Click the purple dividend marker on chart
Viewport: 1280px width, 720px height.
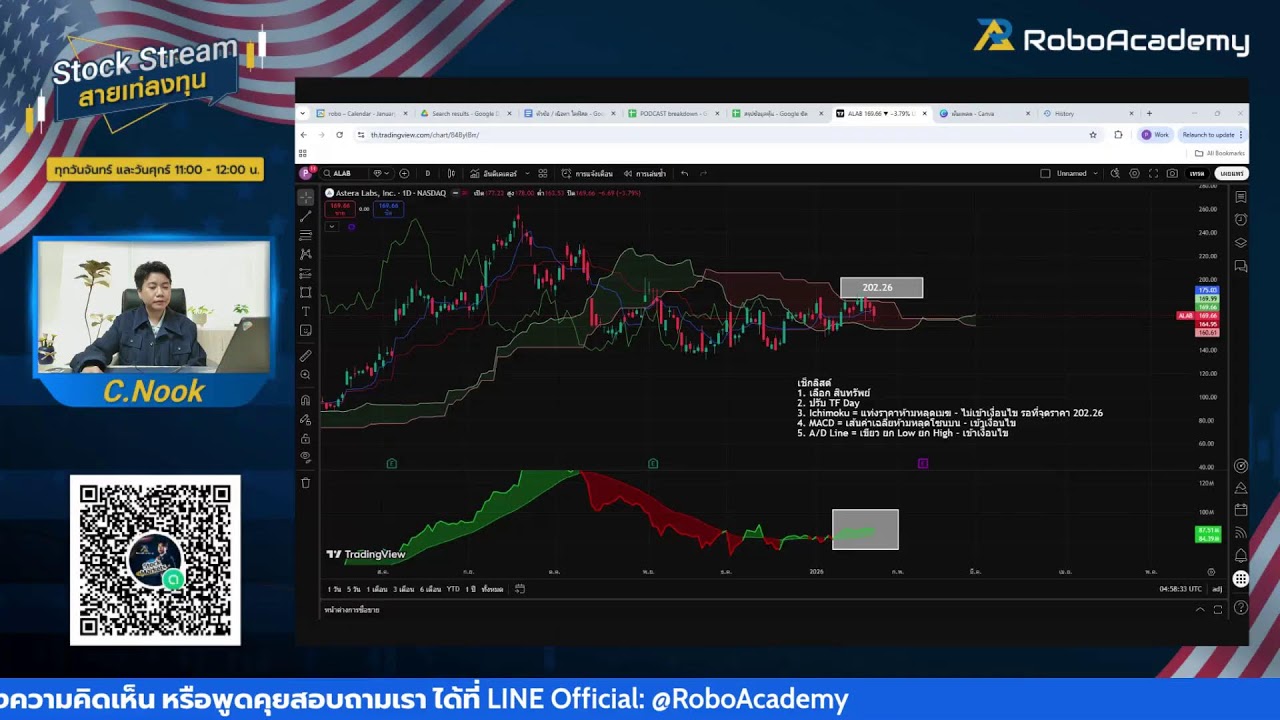923,463
